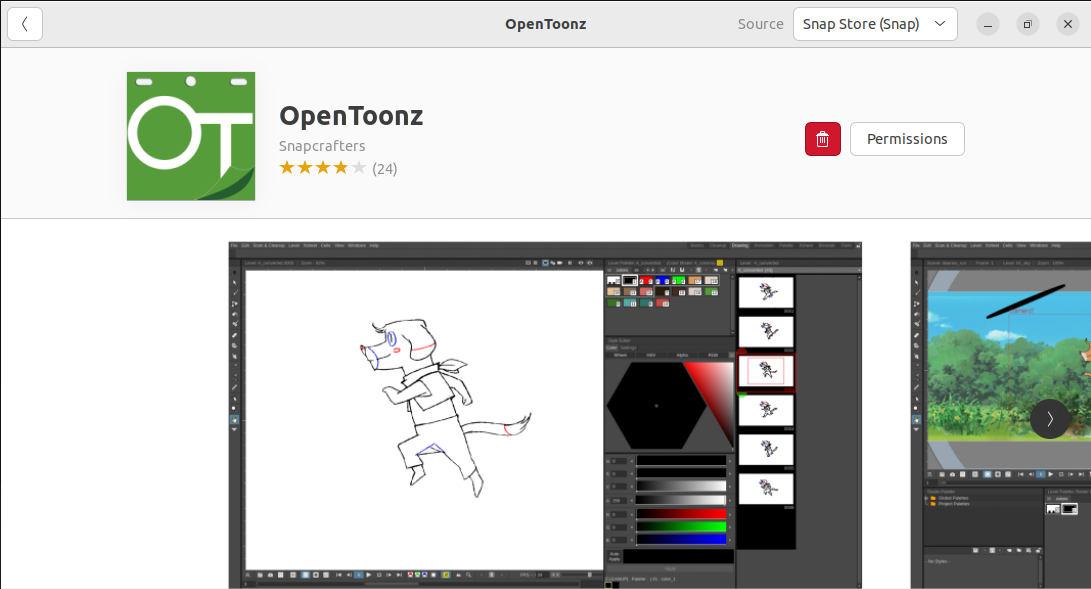Click the green OpenToonz app logo
Viewport: 1091px width, 589px height.
tap(191, 136)
